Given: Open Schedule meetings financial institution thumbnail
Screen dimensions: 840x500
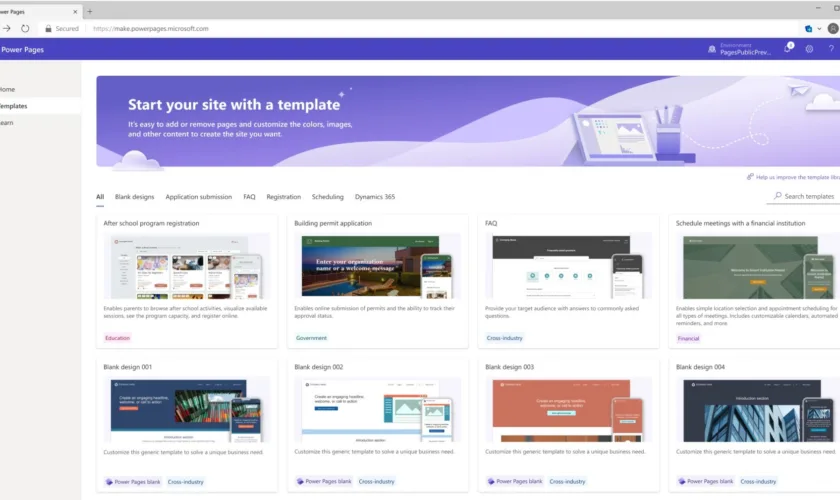Looking at the screenshot, I should pyautogui.click(x=758, y=266).
